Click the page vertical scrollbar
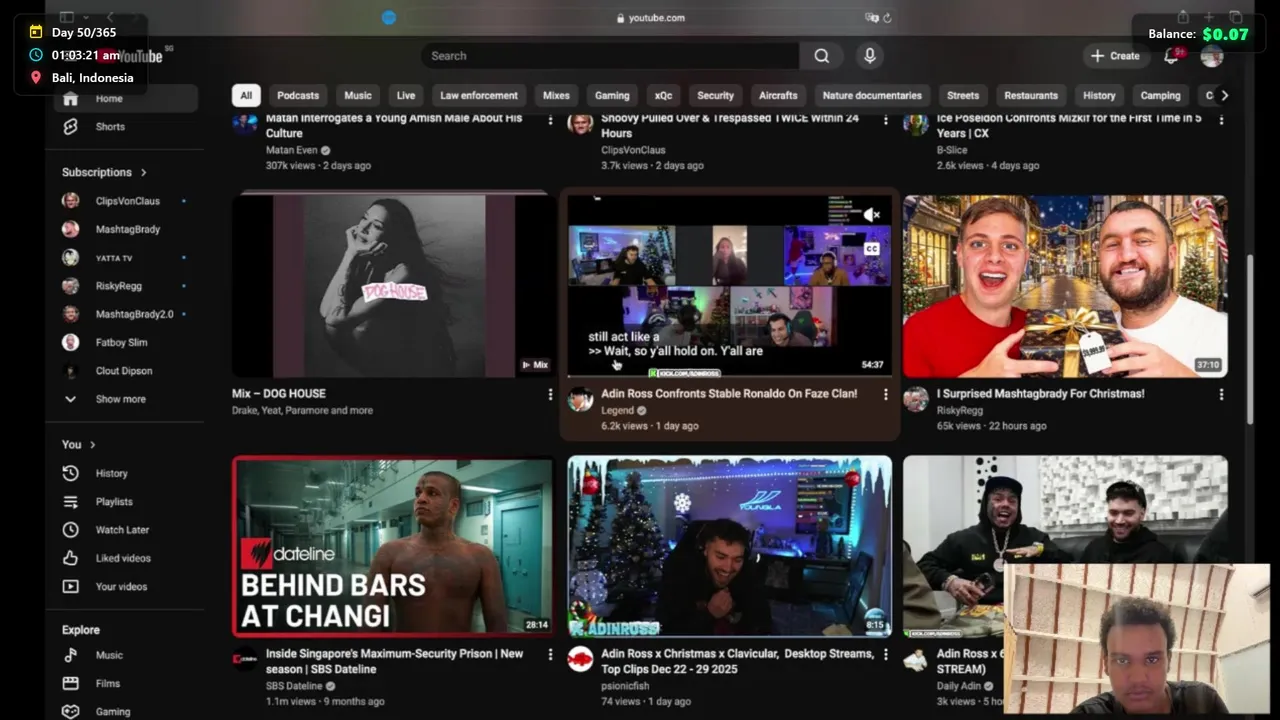Image resolution: width=1280 pixels, height=720 pixels. pos(1250,340)
